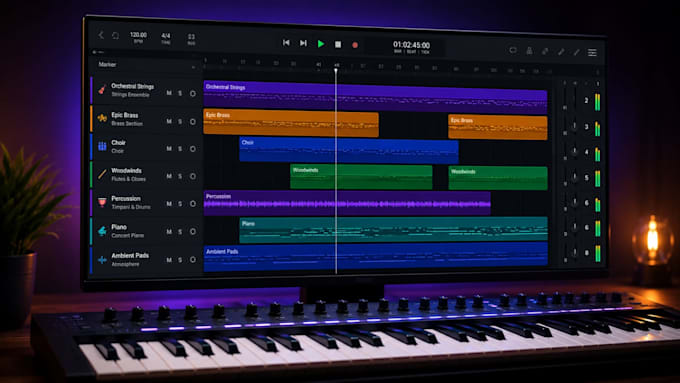Skip to the next marker in transport
Viewport: 680px width, 383px height.
point(303,43)
